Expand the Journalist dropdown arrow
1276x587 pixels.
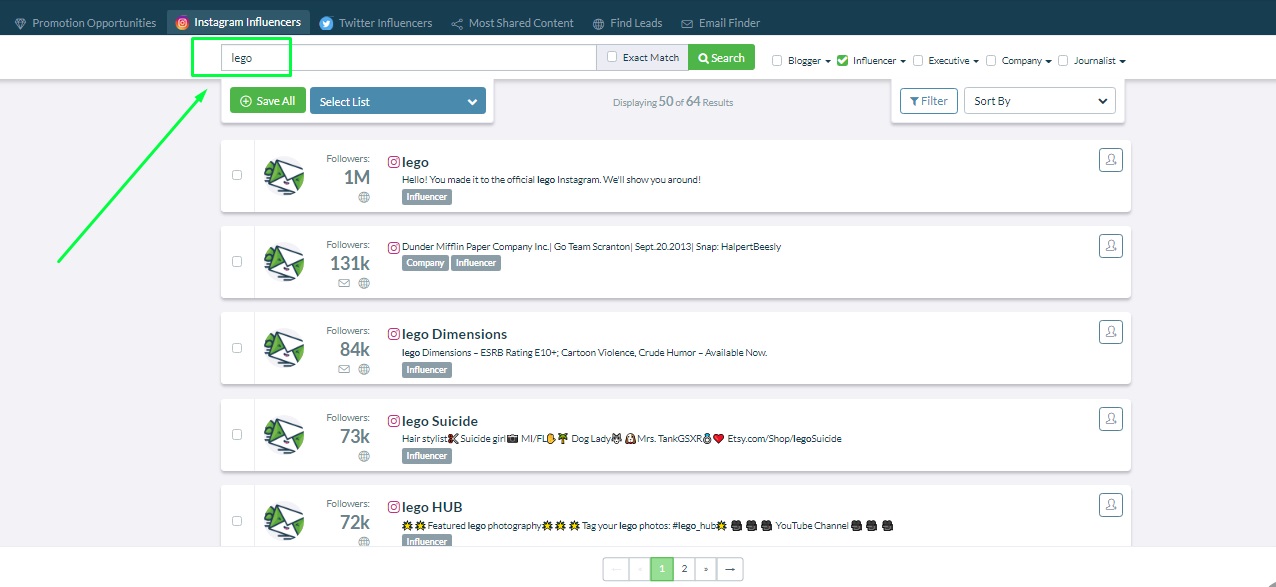[1122, 61]
